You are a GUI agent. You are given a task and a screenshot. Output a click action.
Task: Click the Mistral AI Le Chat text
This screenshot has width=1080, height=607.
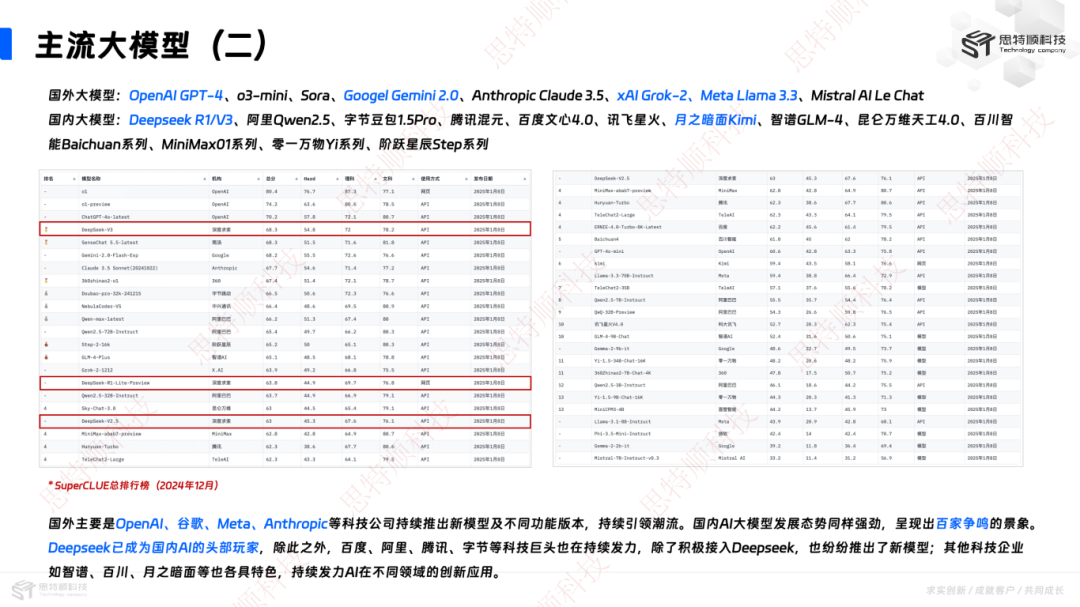[x=867, y=95]
